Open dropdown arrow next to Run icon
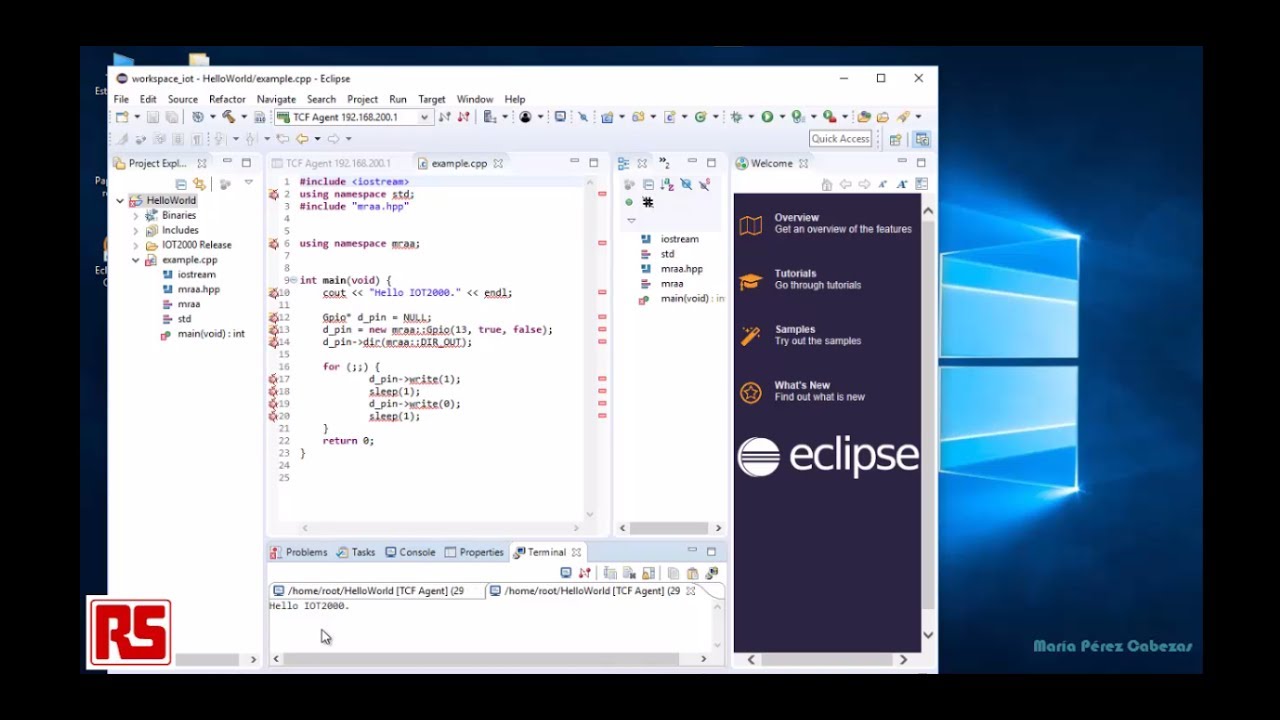Viewport: 1280px width, 720px height. [x=782, y=117]
